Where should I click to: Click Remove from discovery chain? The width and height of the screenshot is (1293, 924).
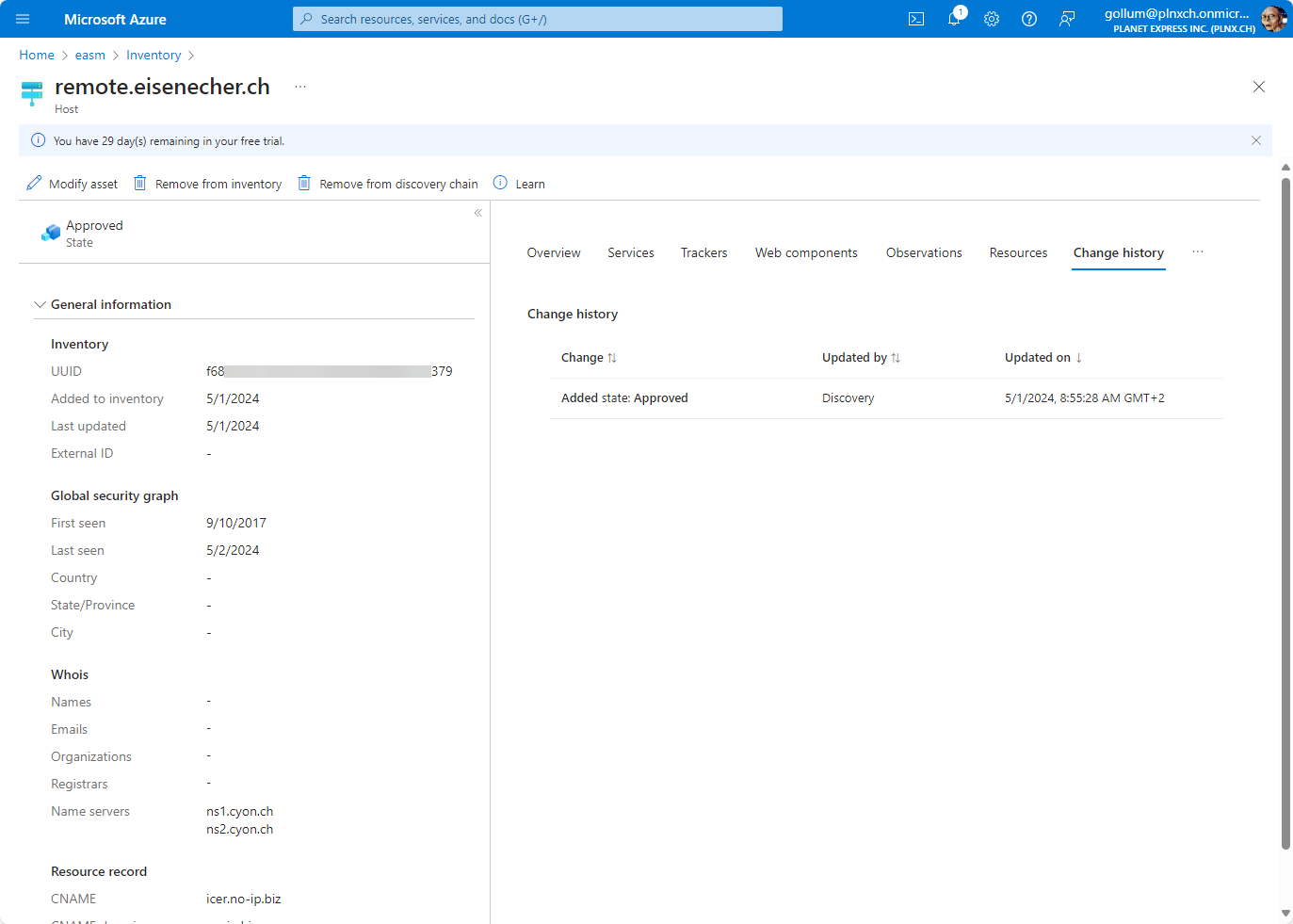point(388,184)
